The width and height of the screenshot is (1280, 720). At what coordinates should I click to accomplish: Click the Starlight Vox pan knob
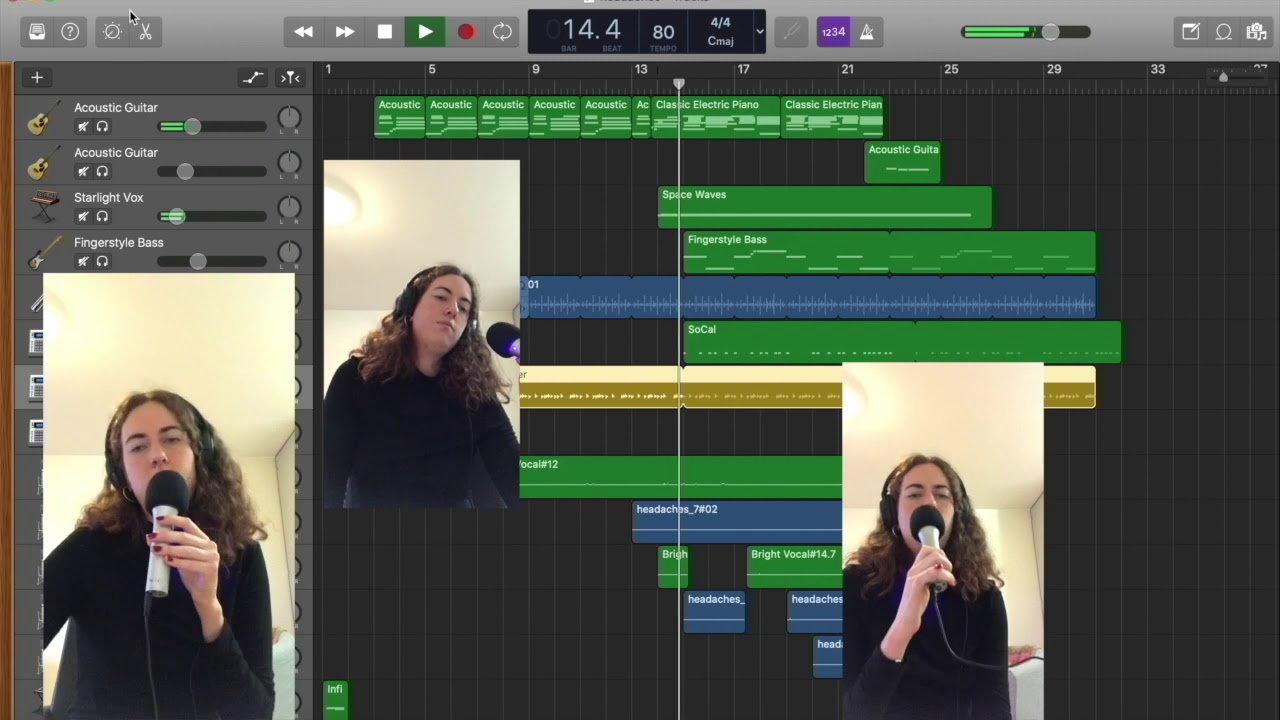pos(289,208)
